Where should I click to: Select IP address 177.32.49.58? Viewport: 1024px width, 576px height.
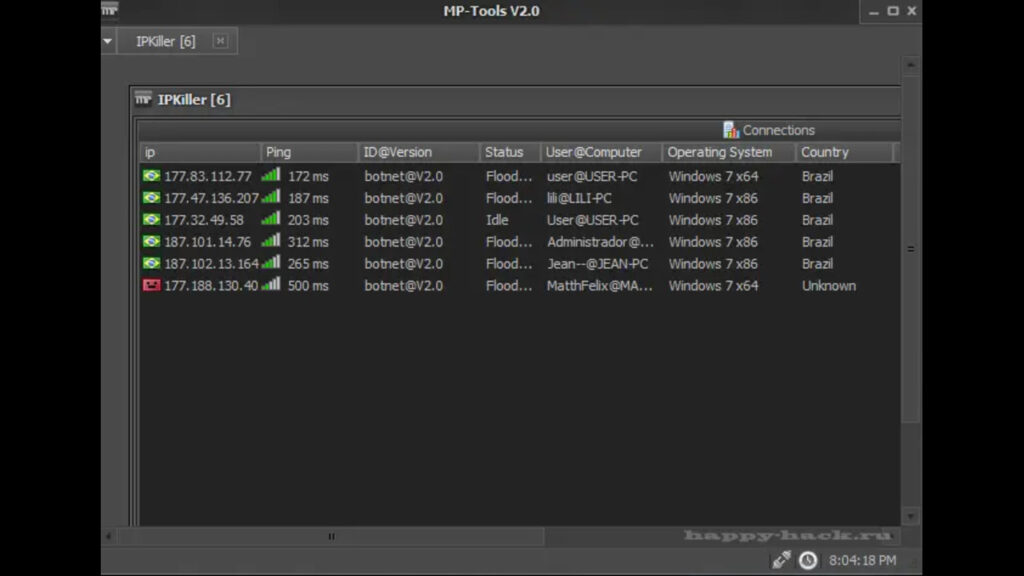click(204, 220)
